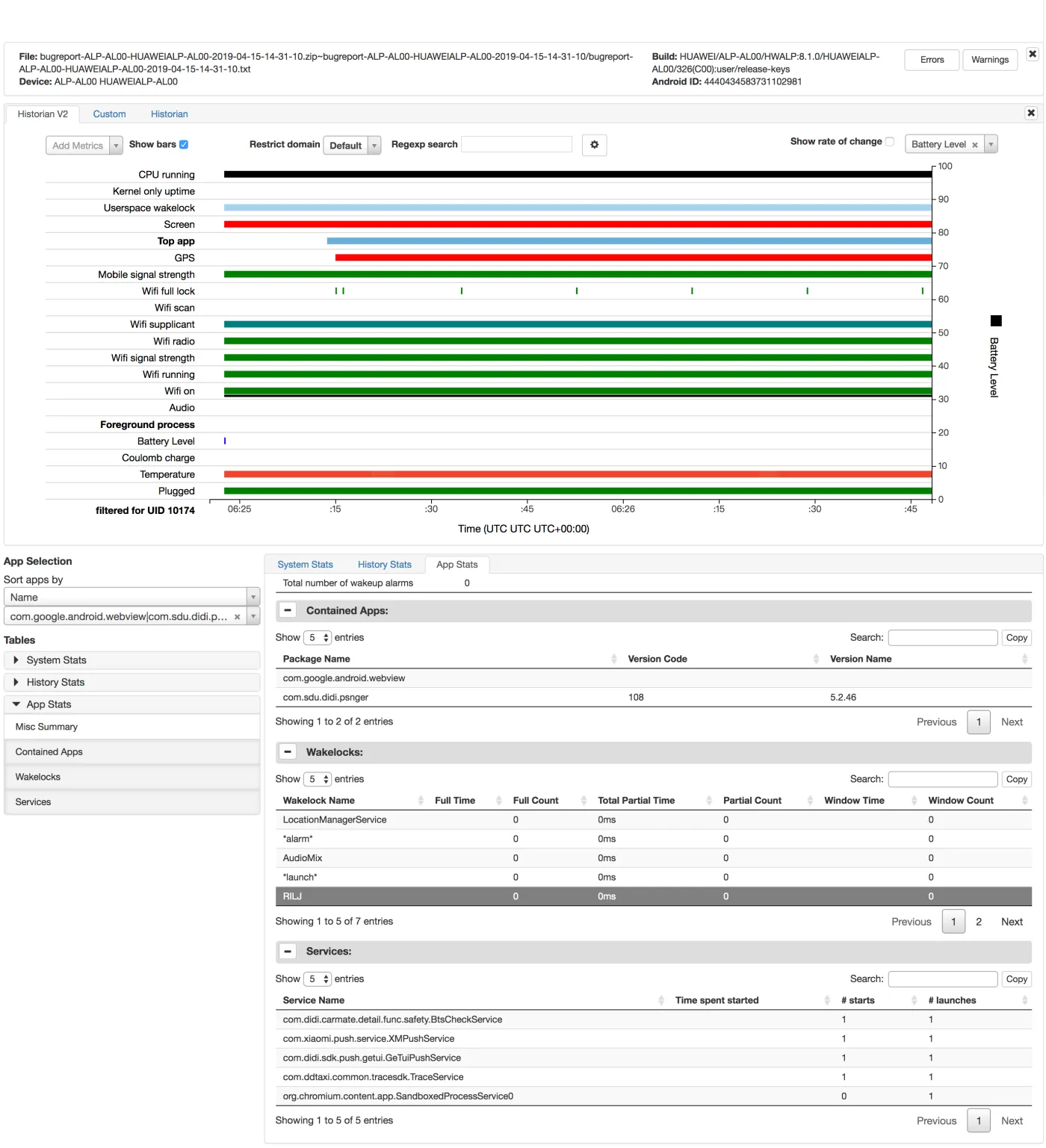Image resolution: width=1046 pixels, height=1148 pixels.
Task: Open the Battery Level line dropdown arrow
Action: tap(991, 145)
